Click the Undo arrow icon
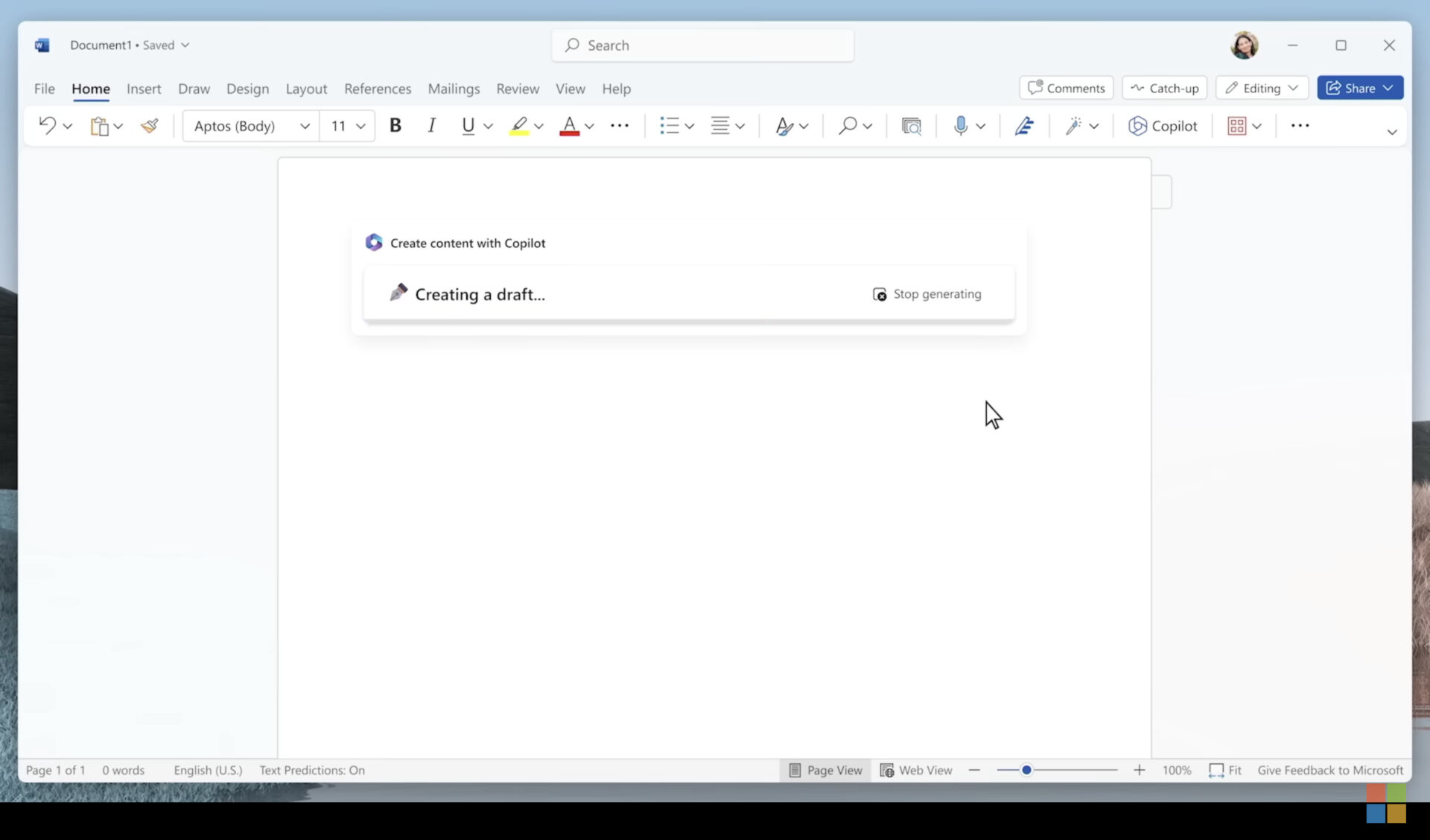This screenshot has height=840, width=1430. coord(47,125)
